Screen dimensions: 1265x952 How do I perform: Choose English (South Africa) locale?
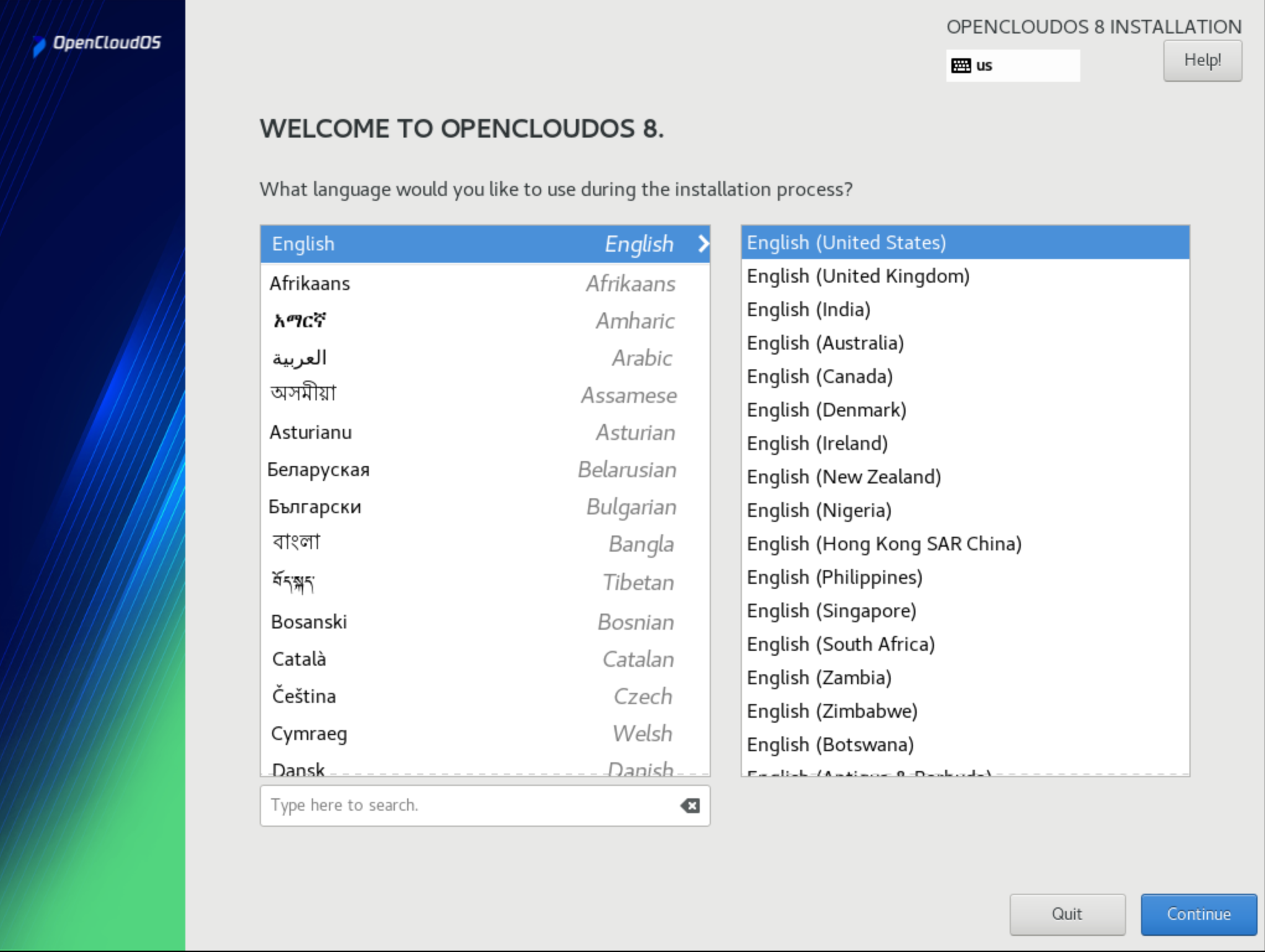[965, 644]
